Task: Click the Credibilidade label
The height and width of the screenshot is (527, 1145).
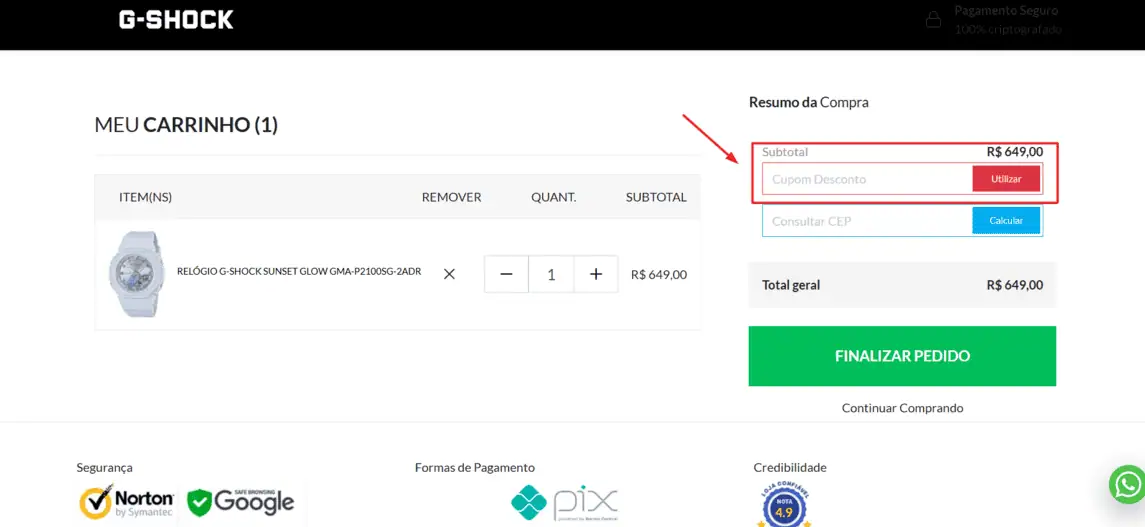Action: [790, 467]
